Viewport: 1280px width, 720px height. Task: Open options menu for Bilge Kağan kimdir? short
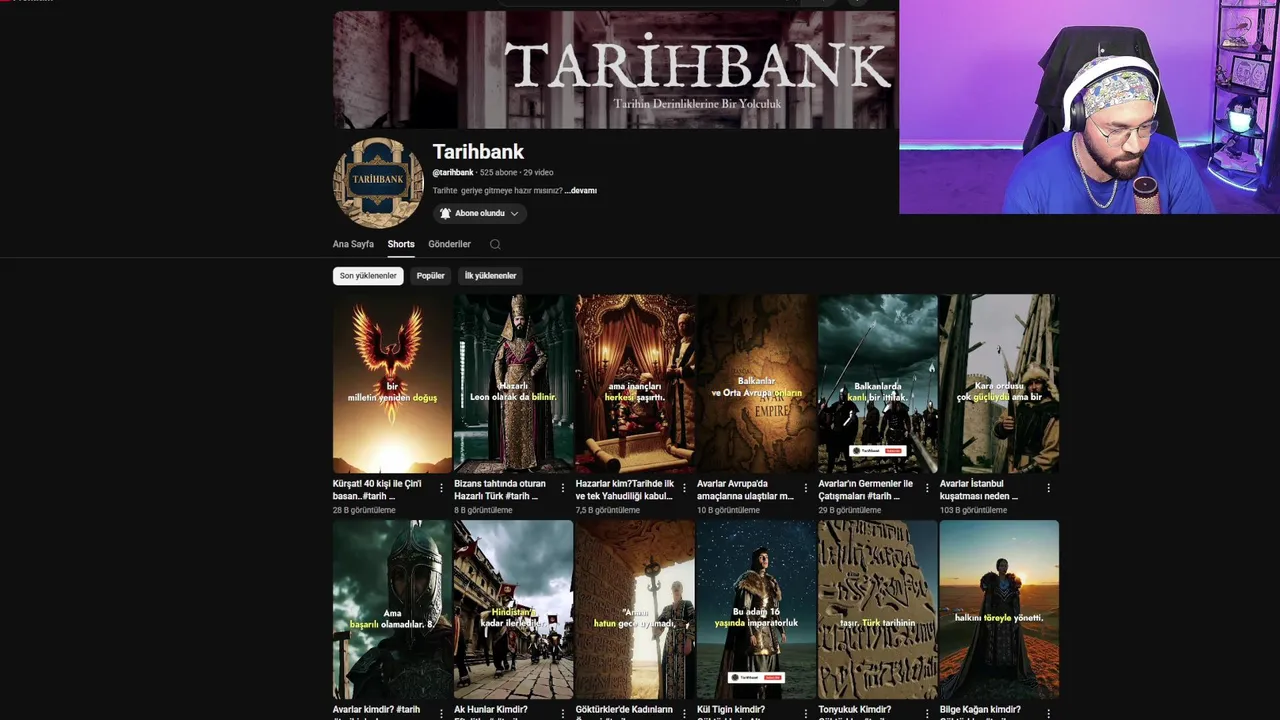pos(1048,713)
